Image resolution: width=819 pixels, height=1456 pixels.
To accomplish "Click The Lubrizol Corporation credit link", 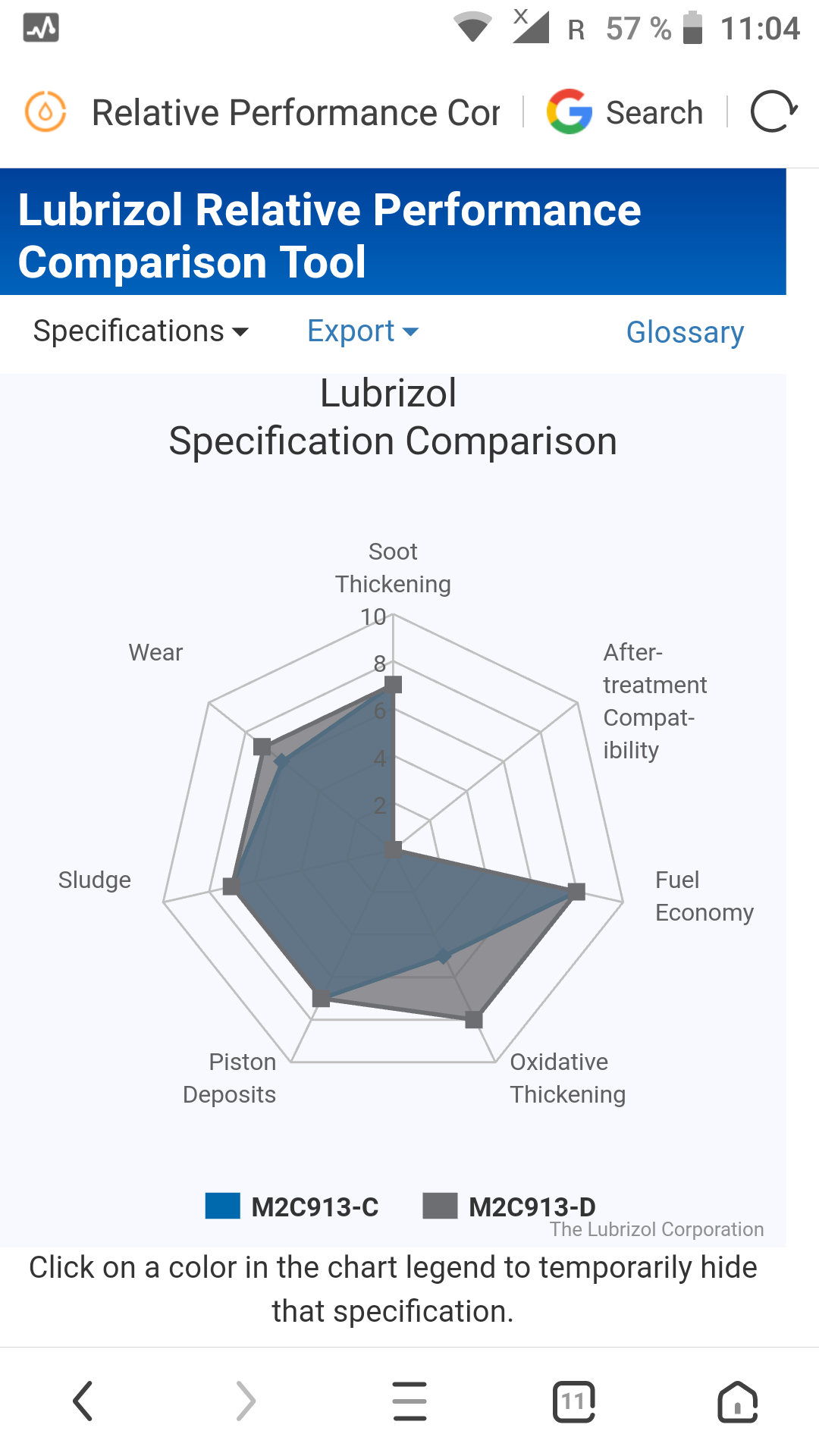I will 657,1229.
